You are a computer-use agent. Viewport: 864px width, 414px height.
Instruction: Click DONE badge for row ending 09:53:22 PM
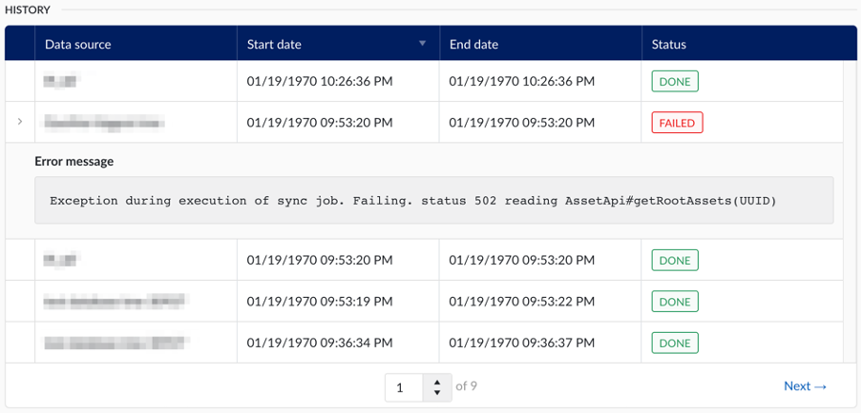(675, 300)
